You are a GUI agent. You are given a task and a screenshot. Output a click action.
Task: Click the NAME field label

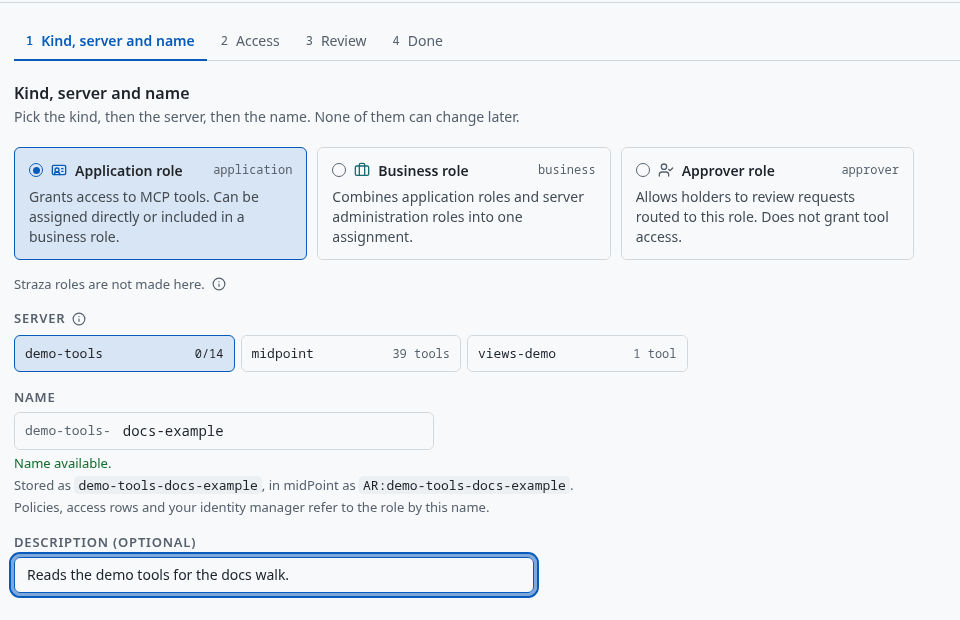(x=34, y=398)
